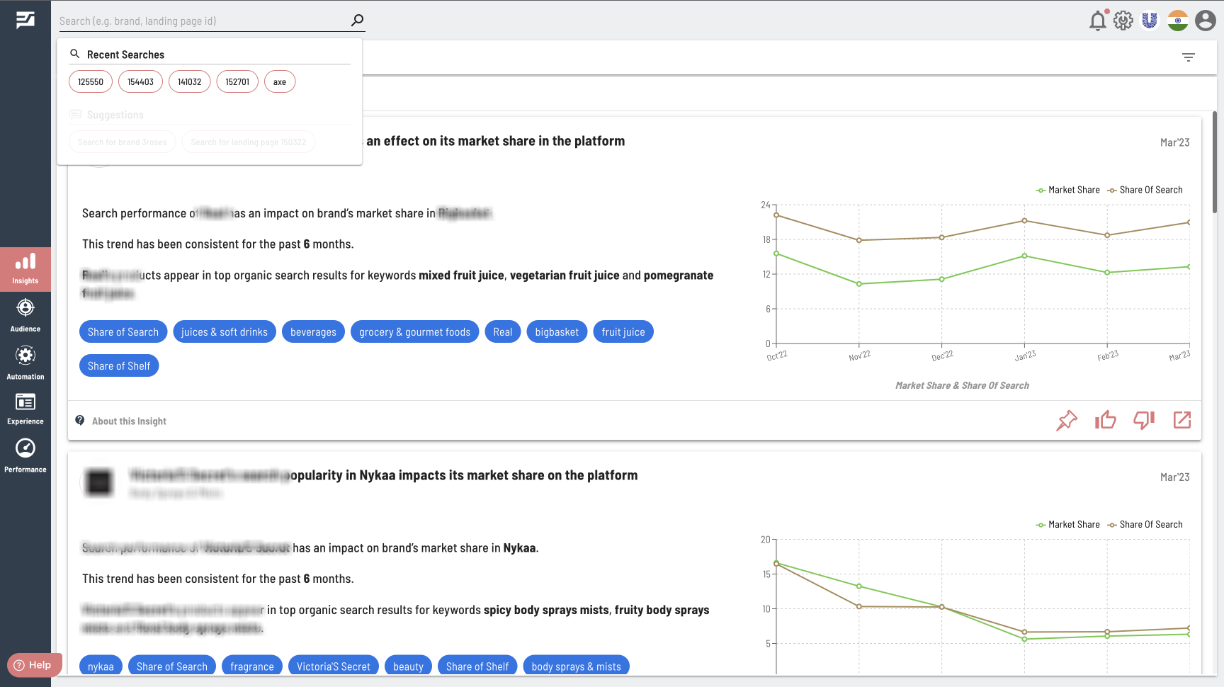The width and height of the screenshot is (1224, 687).
Task: Toggle Market Share legend in Nykaa chart
Action: coord(1068,524)
